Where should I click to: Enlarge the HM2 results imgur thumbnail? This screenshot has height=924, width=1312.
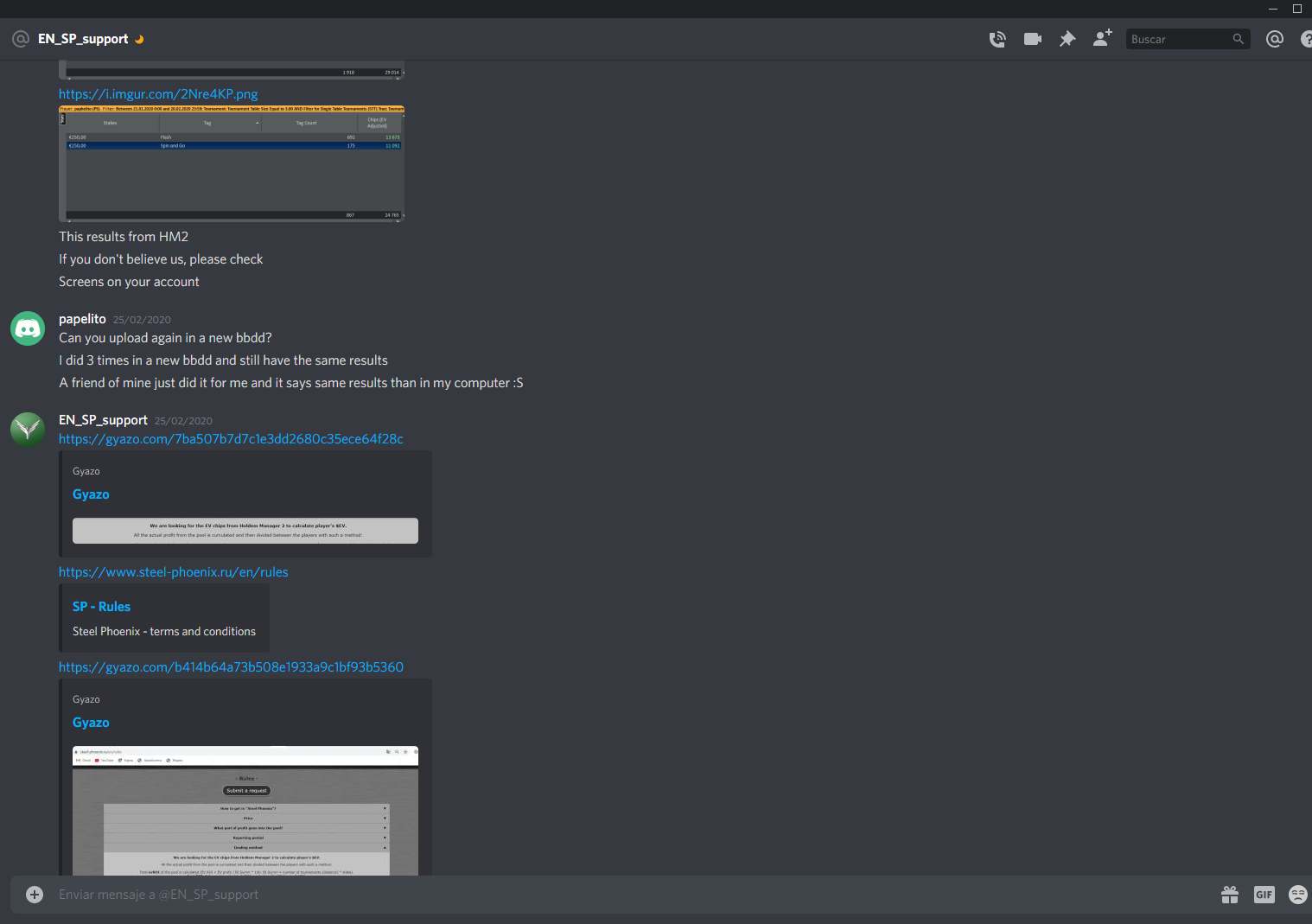(232, 164)
